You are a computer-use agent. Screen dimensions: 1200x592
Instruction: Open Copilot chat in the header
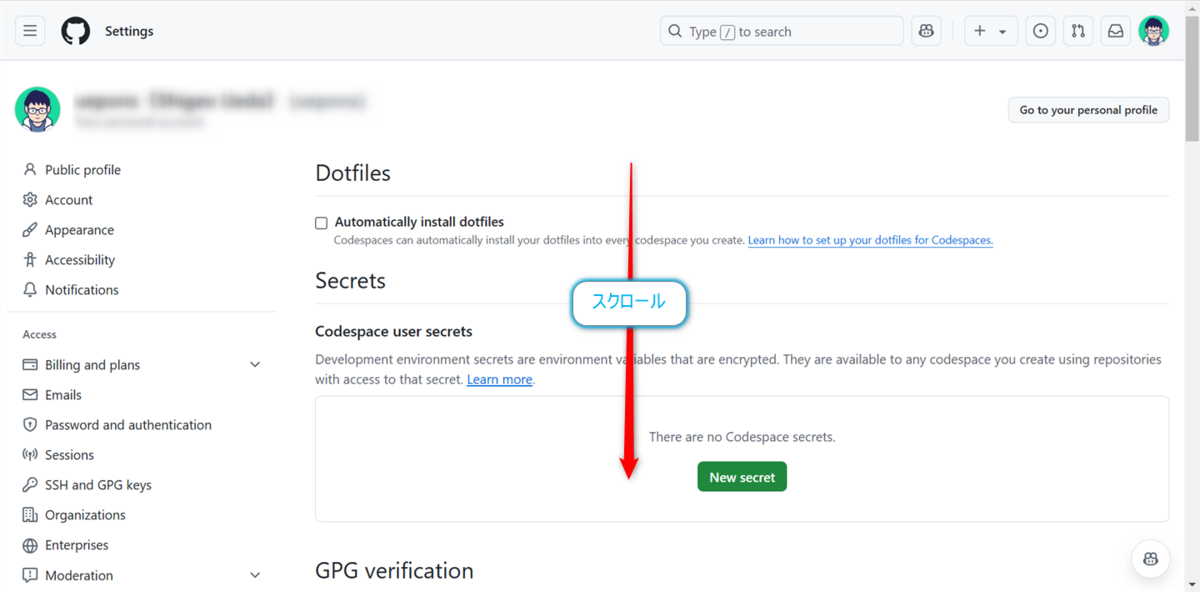coord(925,30)
